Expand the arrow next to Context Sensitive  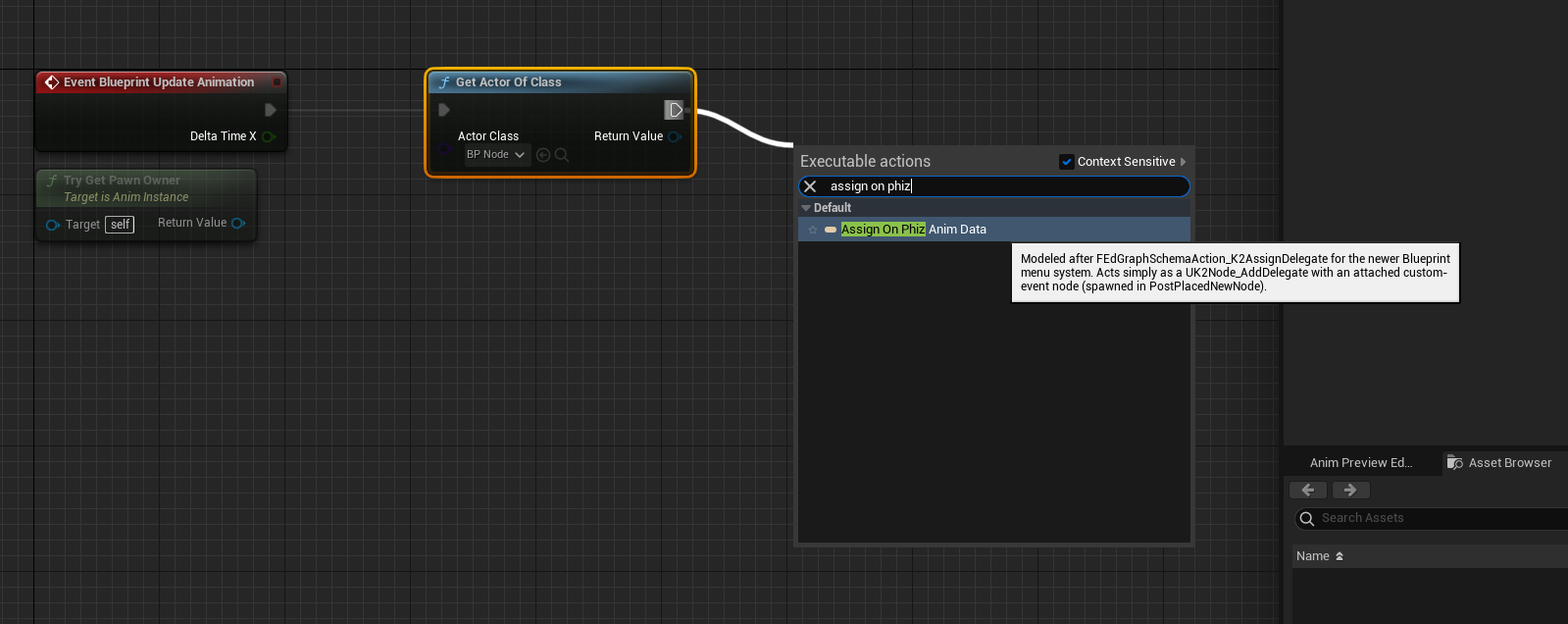tap(1183, 162)
